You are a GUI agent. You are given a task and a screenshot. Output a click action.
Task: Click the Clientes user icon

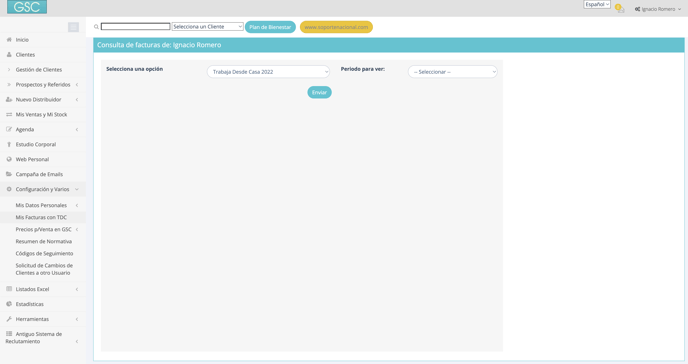[9, 54]
